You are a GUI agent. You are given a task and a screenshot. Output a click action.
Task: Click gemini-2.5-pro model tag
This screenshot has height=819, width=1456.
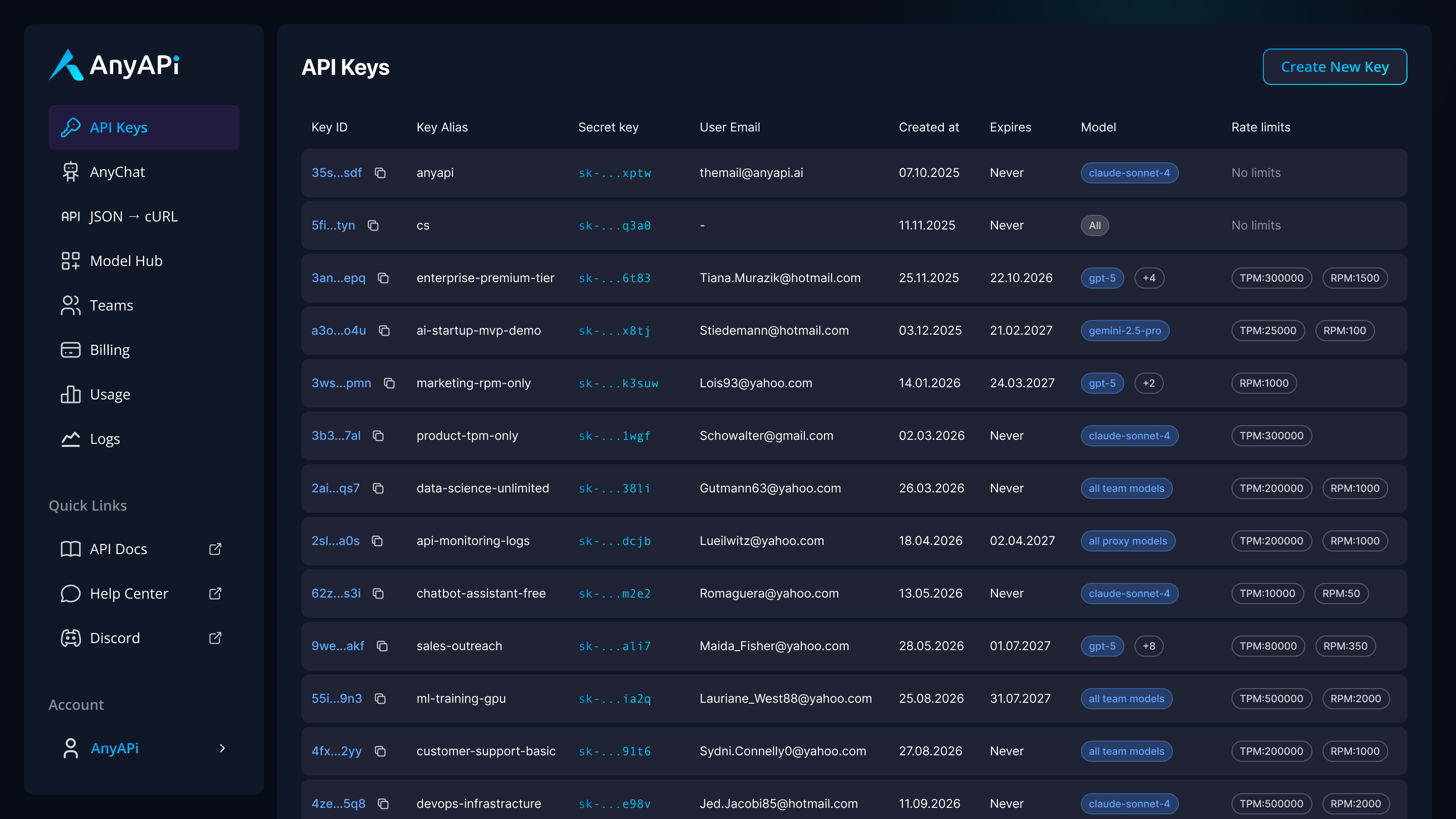[x=1124, y=331]
